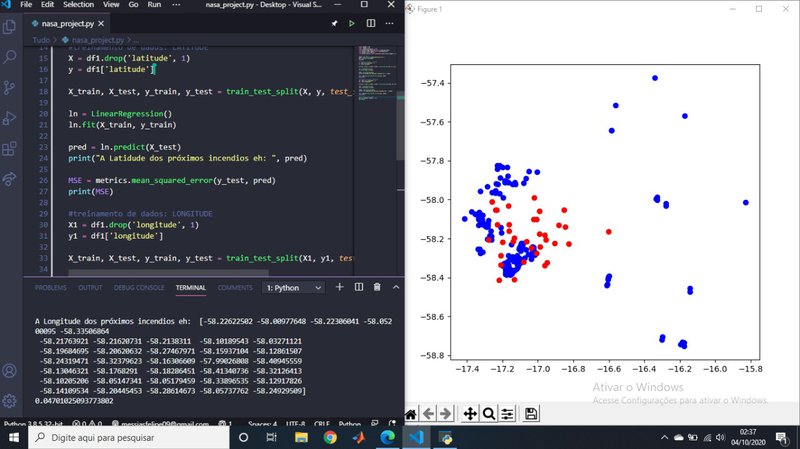
Task: Click 'Spaces: 4' indentation in status bar
Action: point(262,423)
